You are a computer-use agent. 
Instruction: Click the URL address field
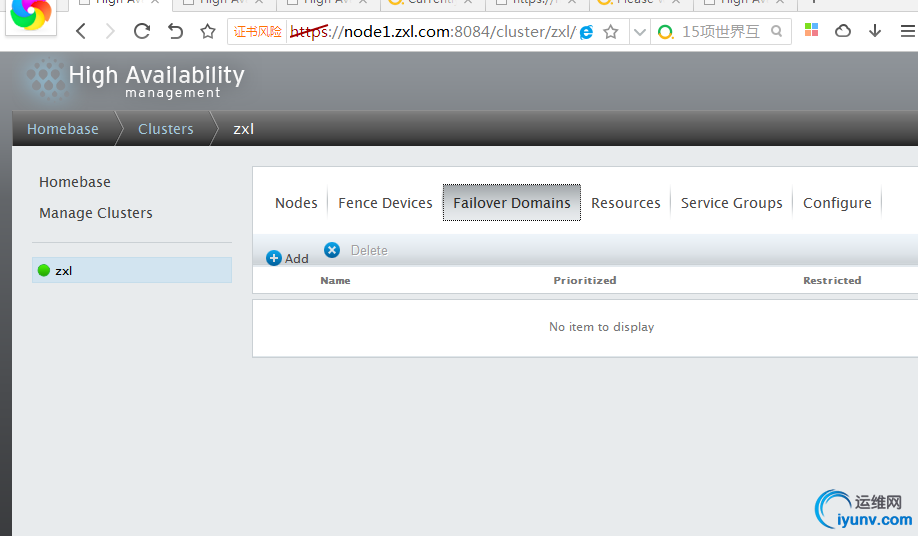point(433,32)
